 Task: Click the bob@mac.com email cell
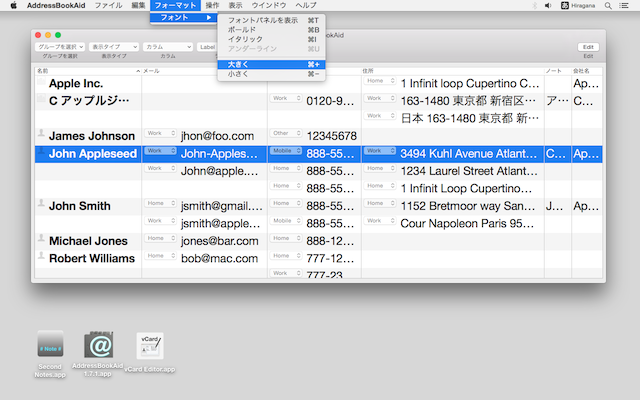(x=220, y=259)
